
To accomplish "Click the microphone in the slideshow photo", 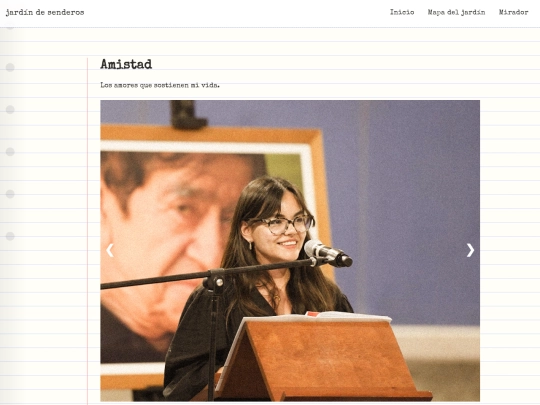I will point(328,253).
